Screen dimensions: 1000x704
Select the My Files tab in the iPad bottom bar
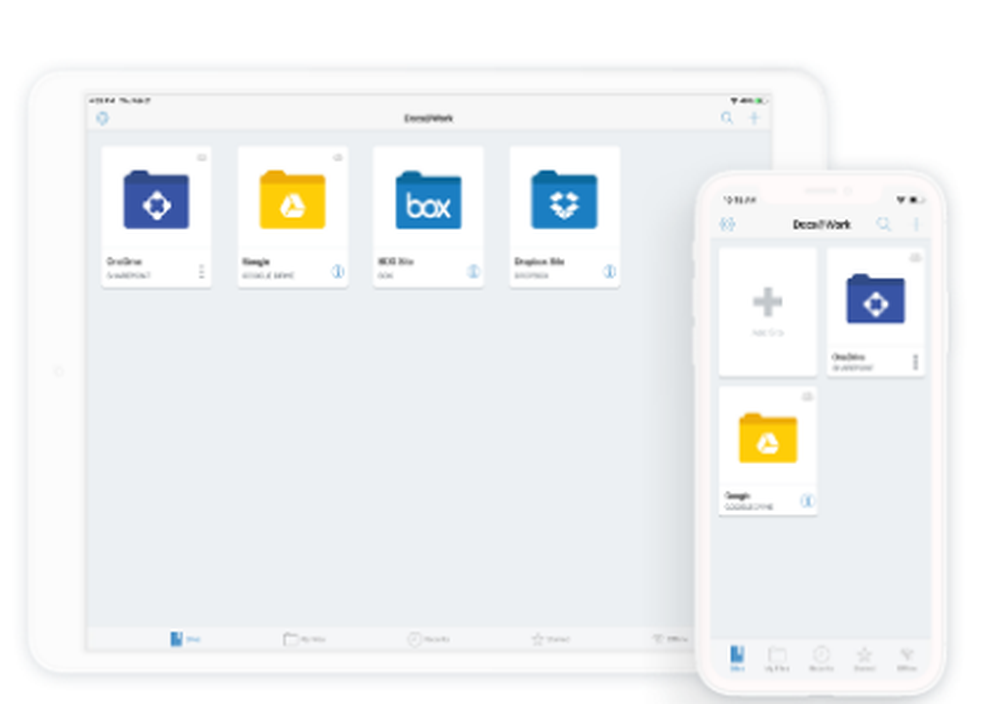pyautogui.click(x=304, y=638)
